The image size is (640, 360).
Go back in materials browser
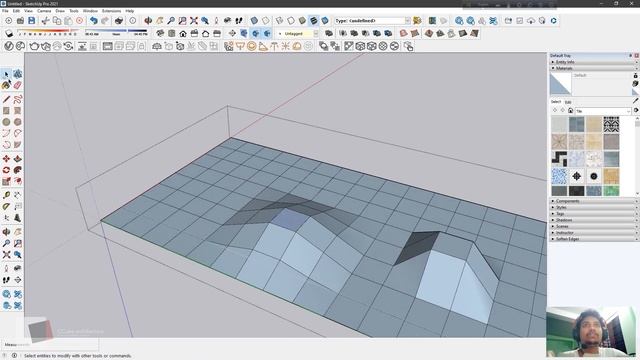[x=555, y=111]
